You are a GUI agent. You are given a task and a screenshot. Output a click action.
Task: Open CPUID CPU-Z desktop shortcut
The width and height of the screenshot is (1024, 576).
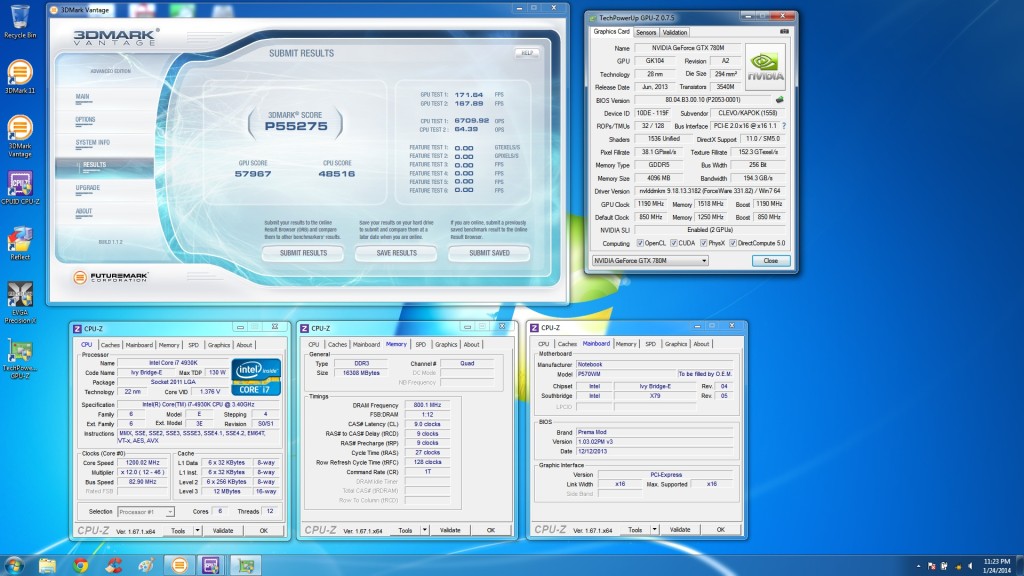(20, 188)
